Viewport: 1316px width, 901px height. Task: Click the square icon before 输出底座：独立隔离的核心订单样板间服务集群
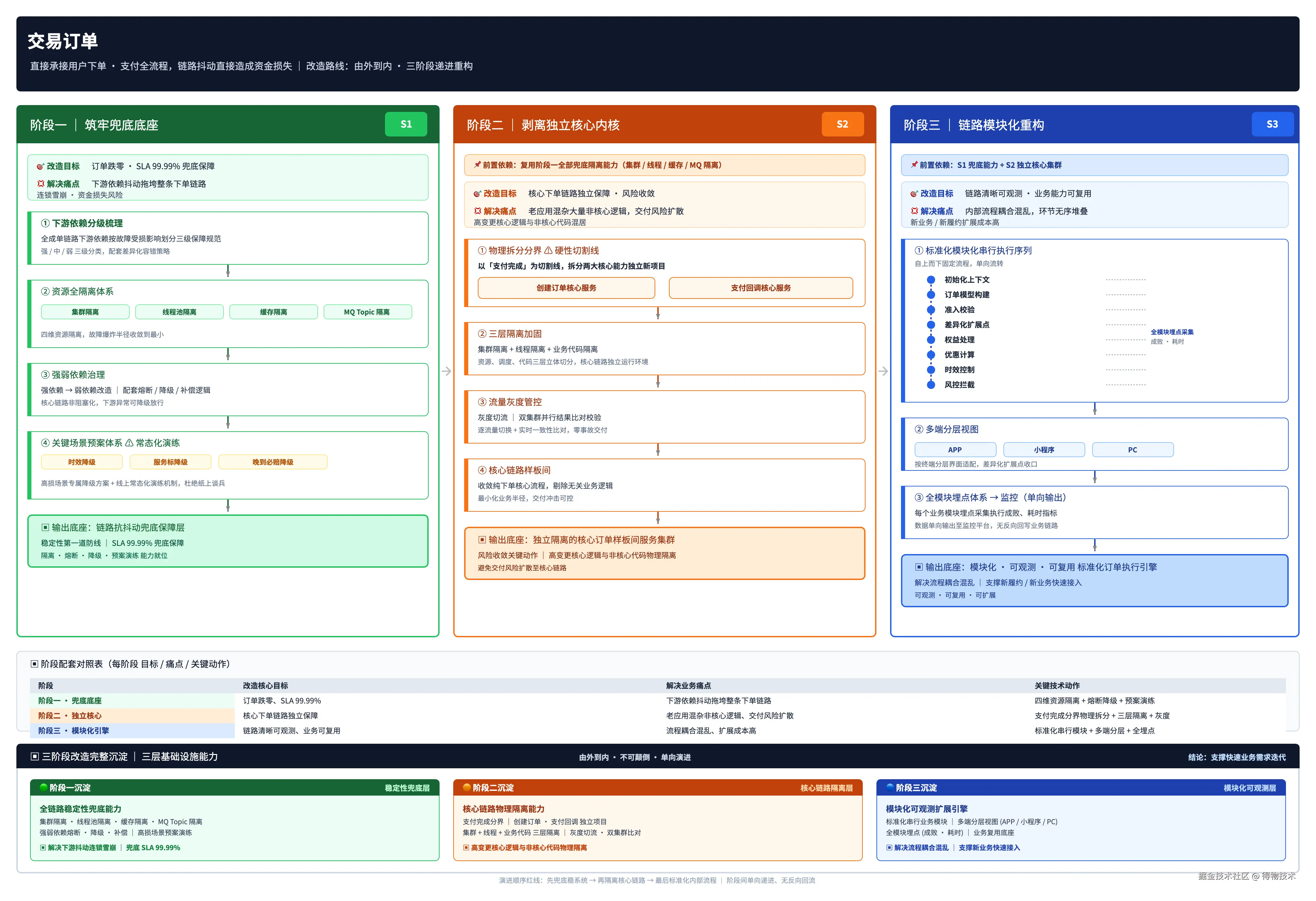482,540
